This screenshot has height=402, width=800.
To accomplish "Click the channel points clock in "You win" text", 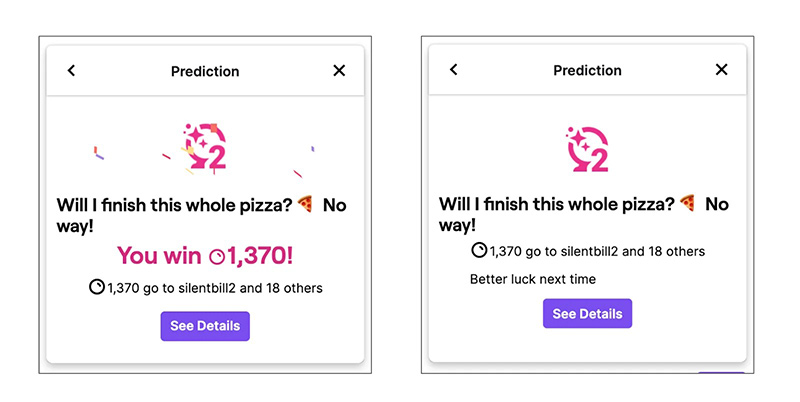I will 217,257.
